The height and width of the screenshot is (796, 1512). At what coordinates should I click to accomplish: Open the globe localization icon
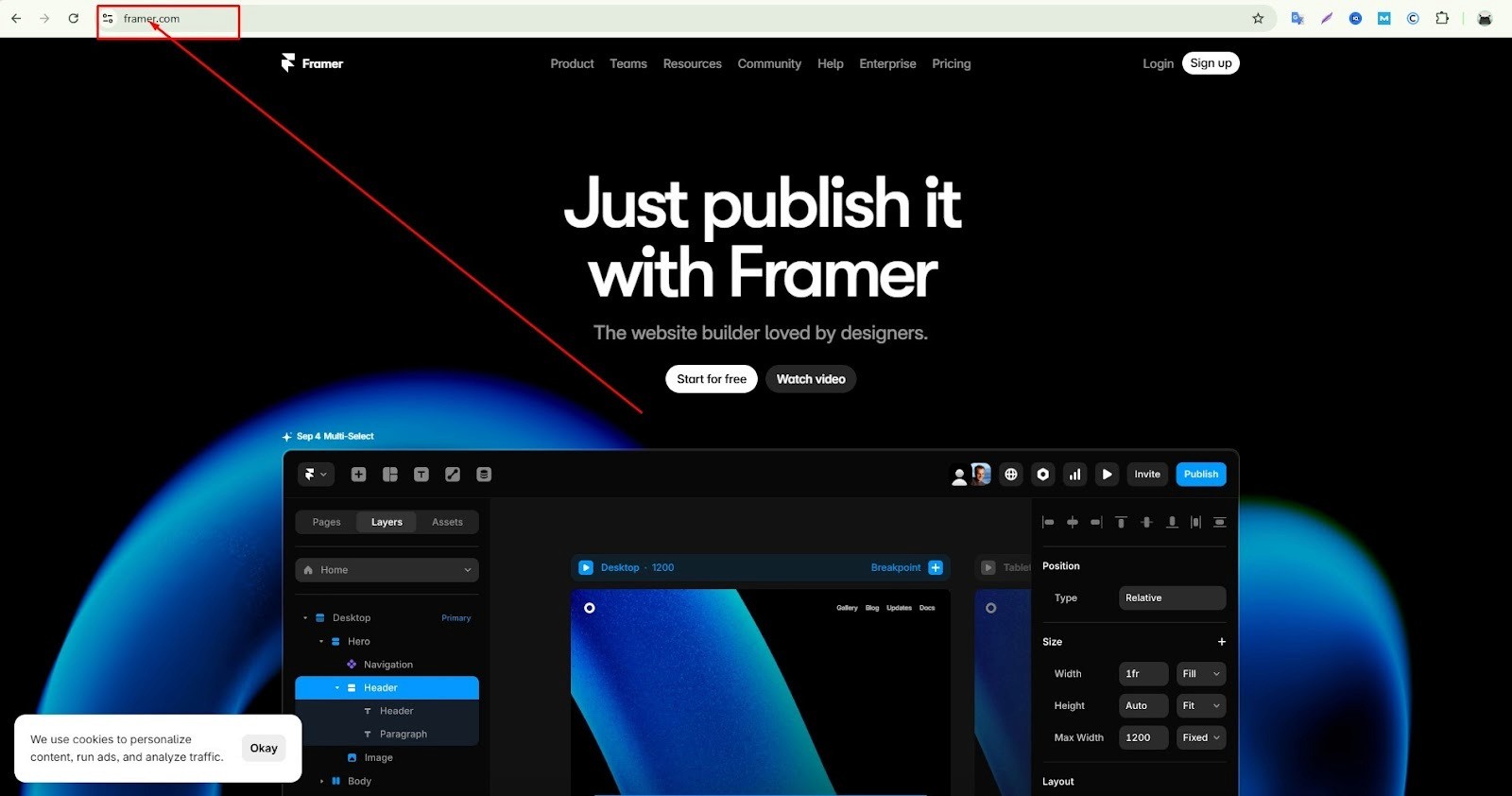[1011, 475]
